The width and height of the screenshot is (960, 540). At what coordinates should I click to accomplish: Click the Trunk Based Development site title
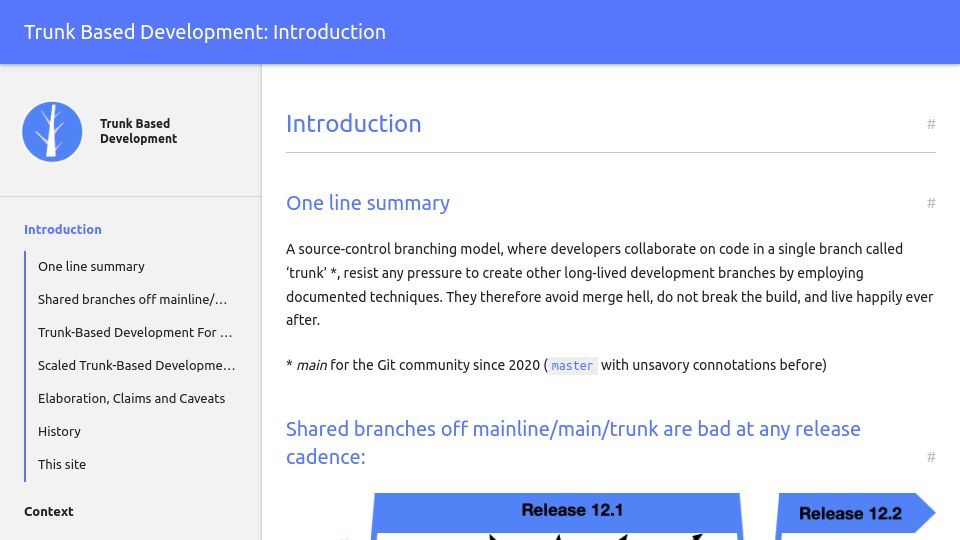tap(138, 131)
